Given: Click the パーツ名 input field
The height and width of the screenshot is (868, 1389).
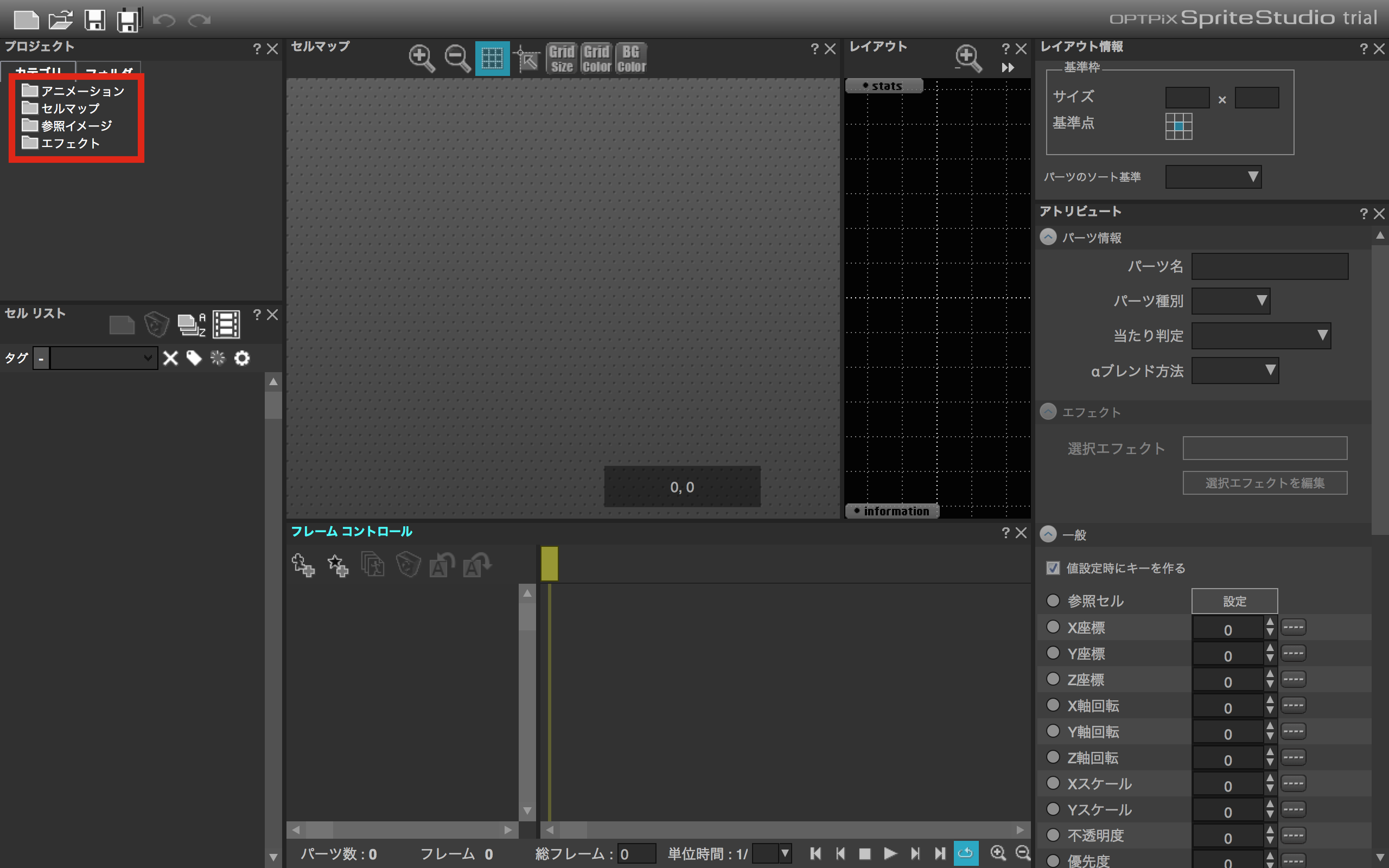Looking at the screenshot, I should [x=1270, y=266].
